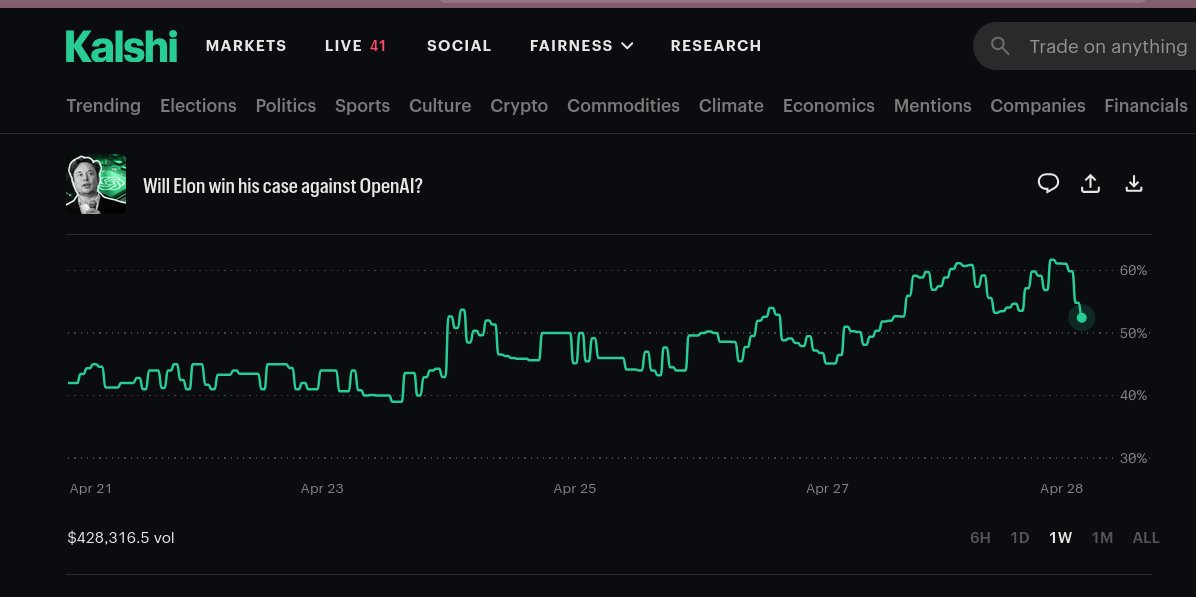The width and height of the screenshot is (1196, 597).
Task: Click the '50%' axis label
Action: 1133,333
